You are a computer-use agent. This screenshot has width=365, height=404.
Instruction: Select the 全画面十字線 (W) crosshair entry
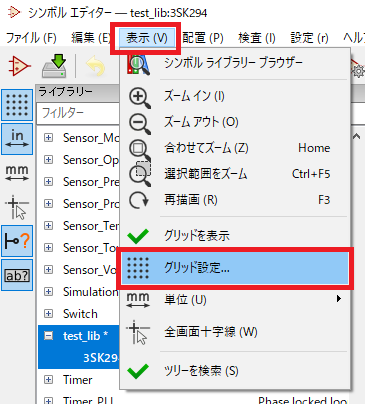click(235, 332)
